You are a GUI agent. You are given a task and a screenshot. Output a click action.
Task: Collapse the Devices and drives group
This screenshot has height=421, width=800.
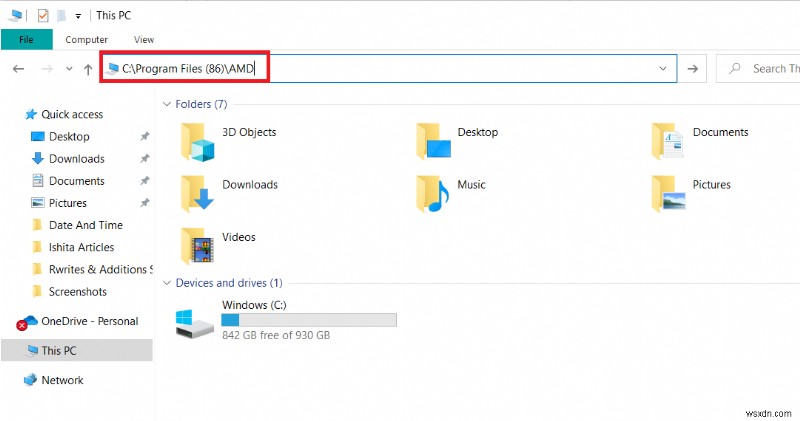(x=166, y=283)
